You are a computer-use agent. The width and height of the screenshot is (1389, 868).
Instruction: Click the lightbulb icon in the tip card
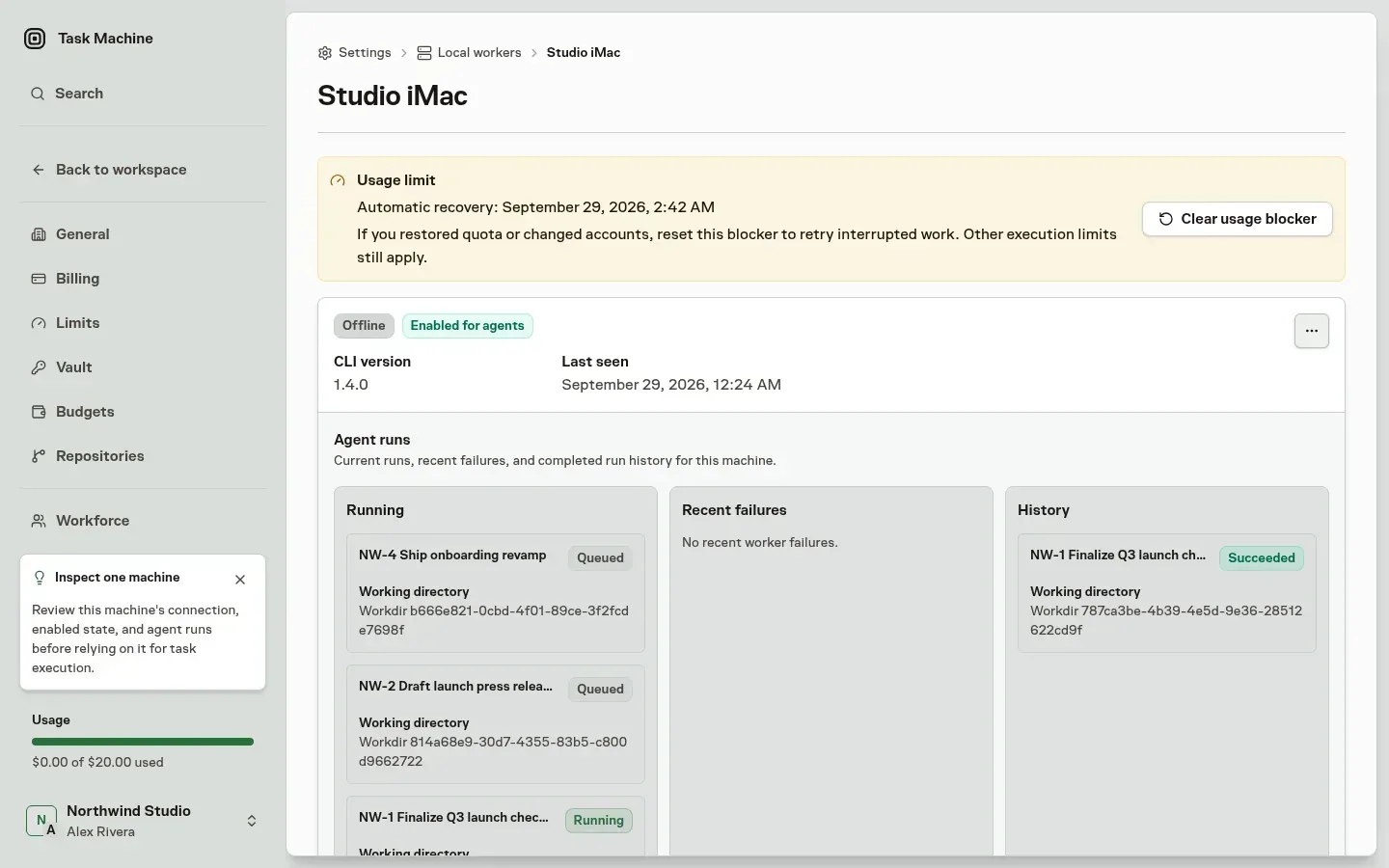pyautogui.click(x=40, y=578)
